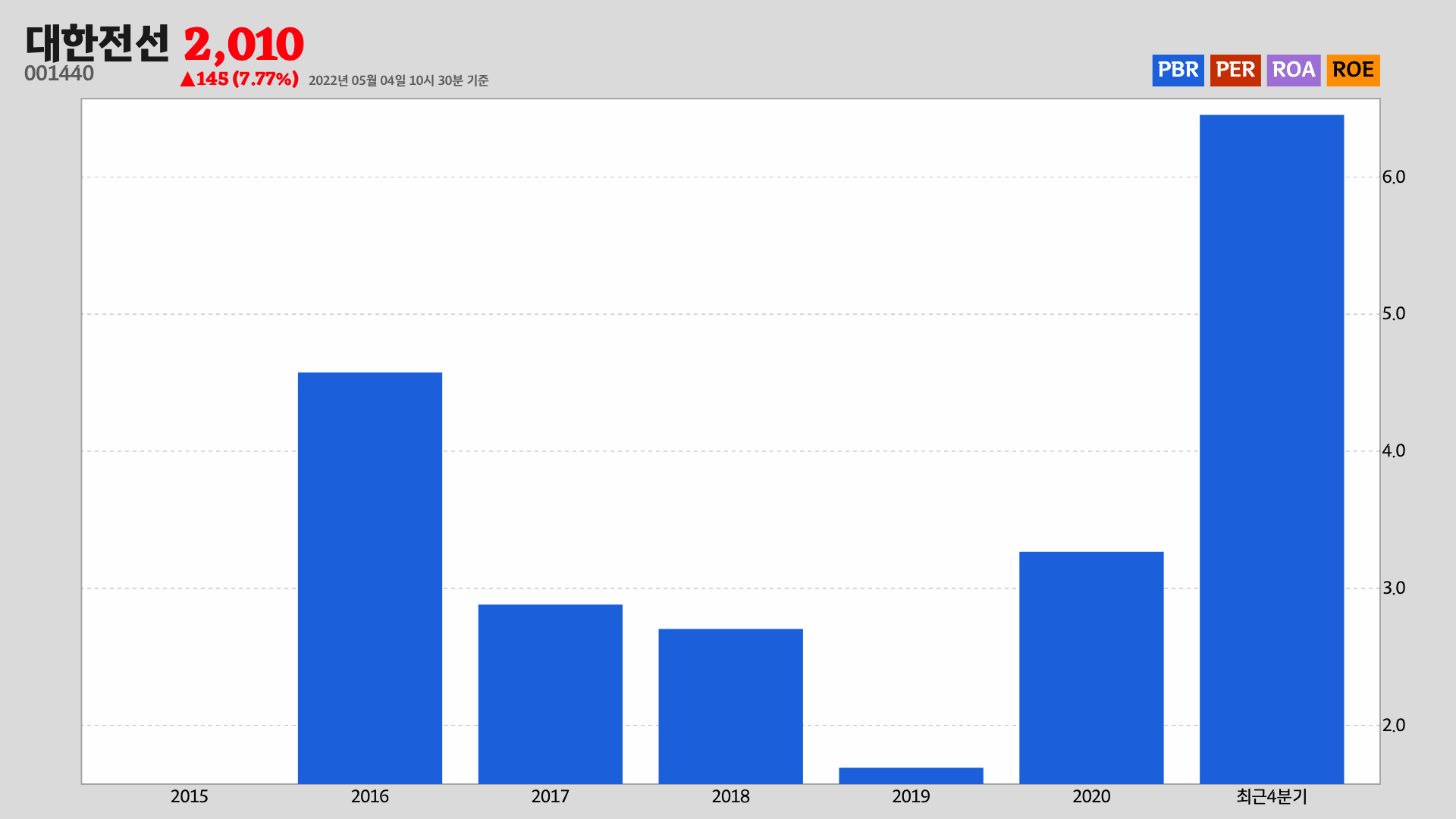Click the 2.0 y-axis value
1456x819 pixels.
(1394, 725)
